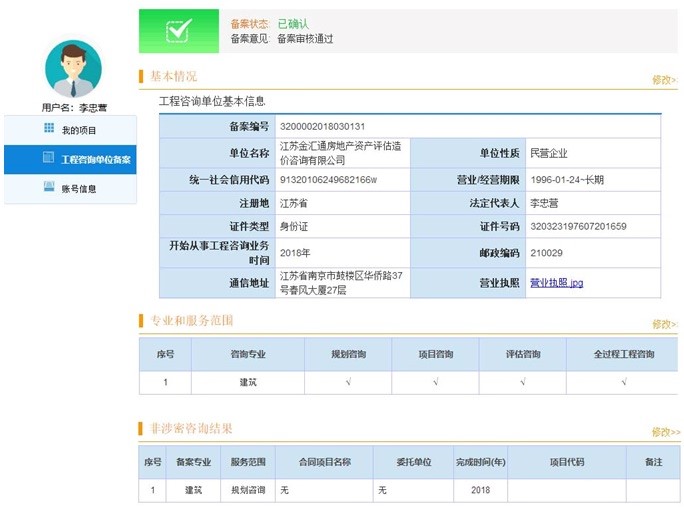Image resolution: width=684 pixels, height=507 pixels.
Task: Click the grid icon beside 我的项目
Action: pos(49,129)
